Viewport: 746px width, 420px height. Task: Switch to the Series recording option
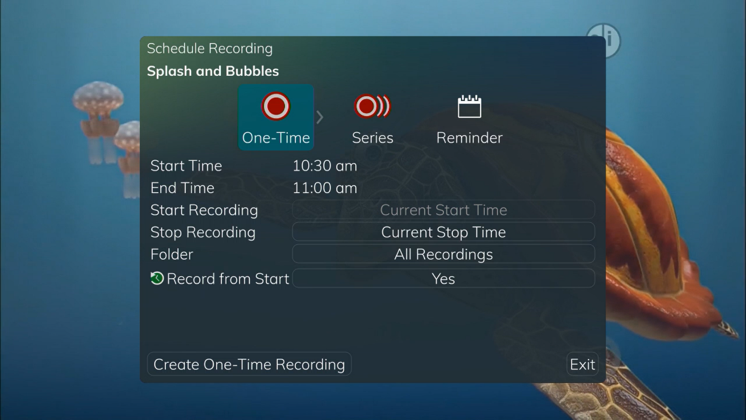pos(373,119)
